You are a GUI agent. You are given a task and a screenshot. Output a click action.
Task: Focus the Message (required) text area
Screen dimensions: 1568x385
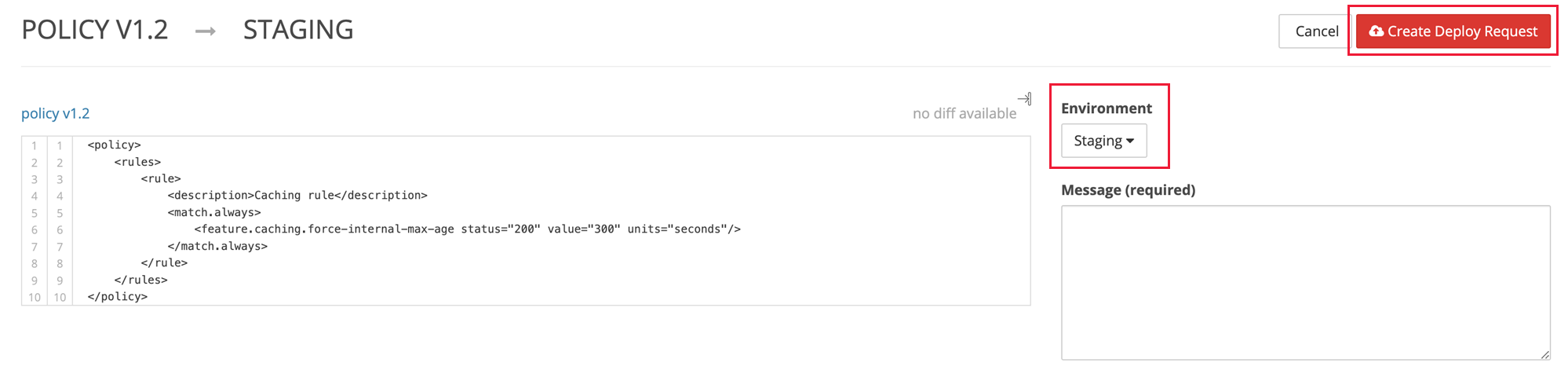[1305, 283]
